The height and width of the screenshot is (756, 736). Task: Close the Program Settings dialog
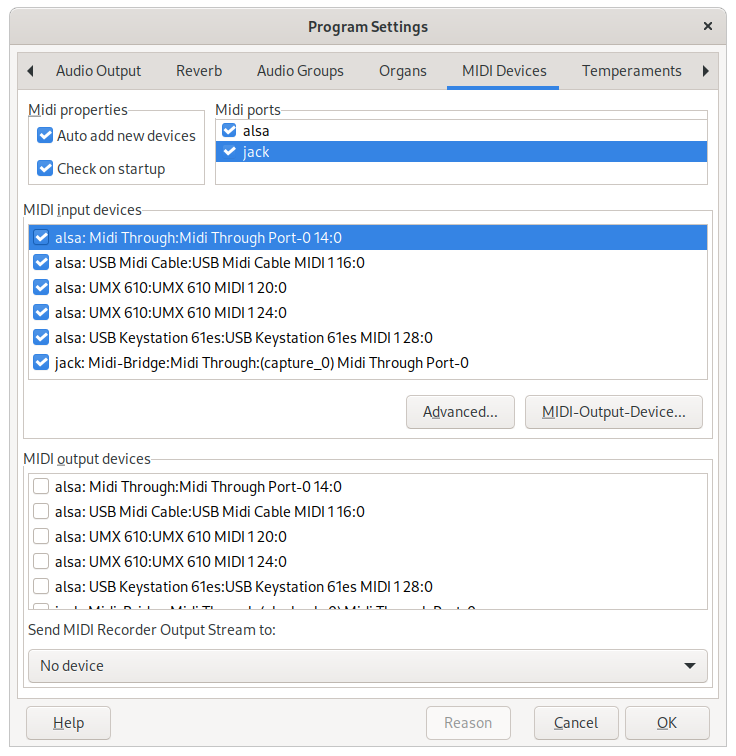point(707,26)
